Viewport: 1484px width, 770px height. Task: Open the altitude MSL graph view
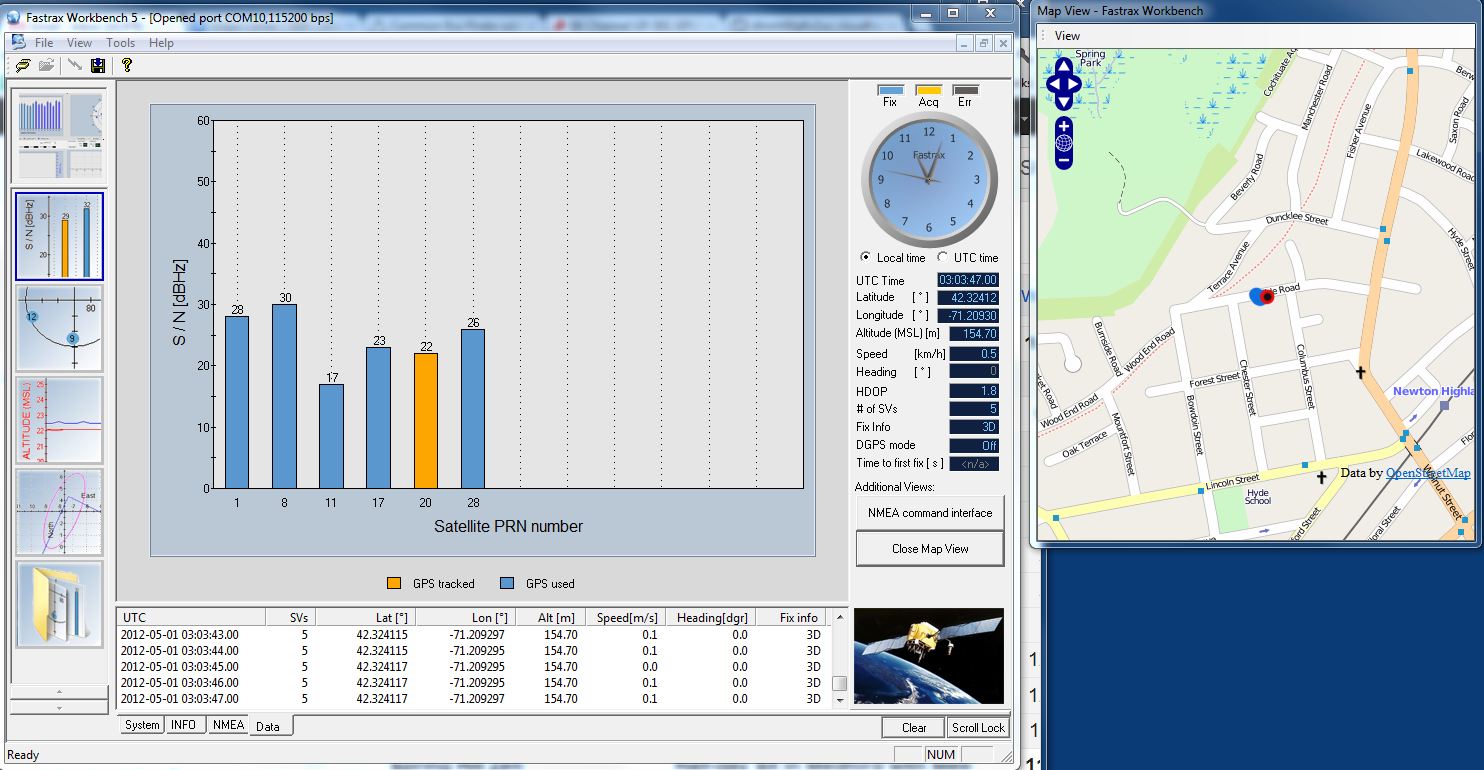point(59,421)
